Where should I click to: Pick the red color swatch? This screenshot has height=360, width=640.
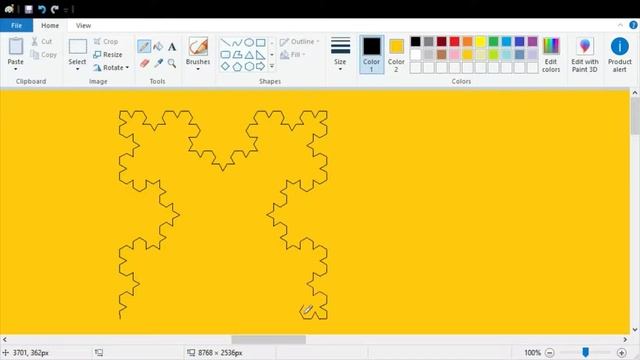point(454,41)
